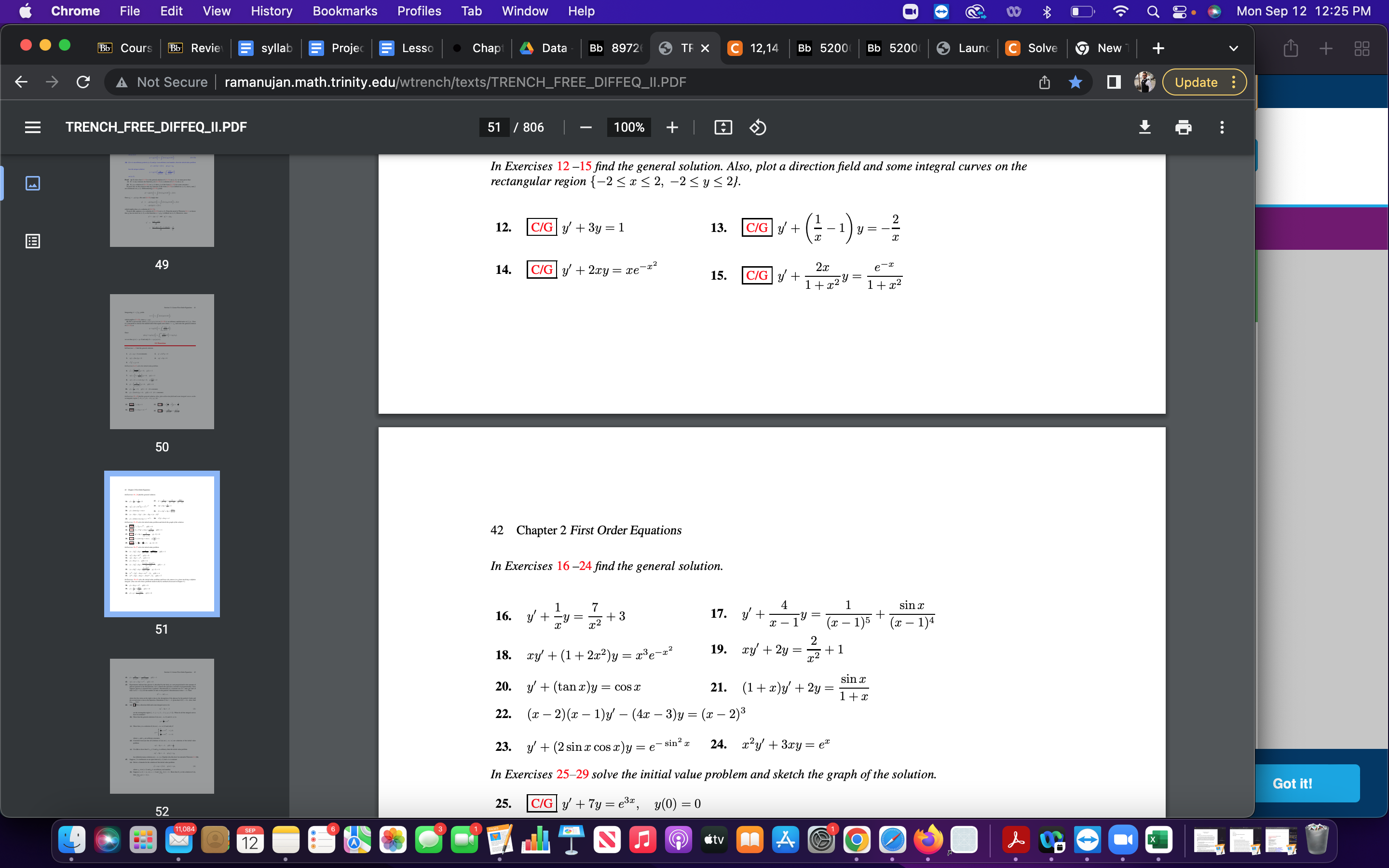Select the document outline sidebar icon
The image size is (1389, 868).
pos(33,241)
